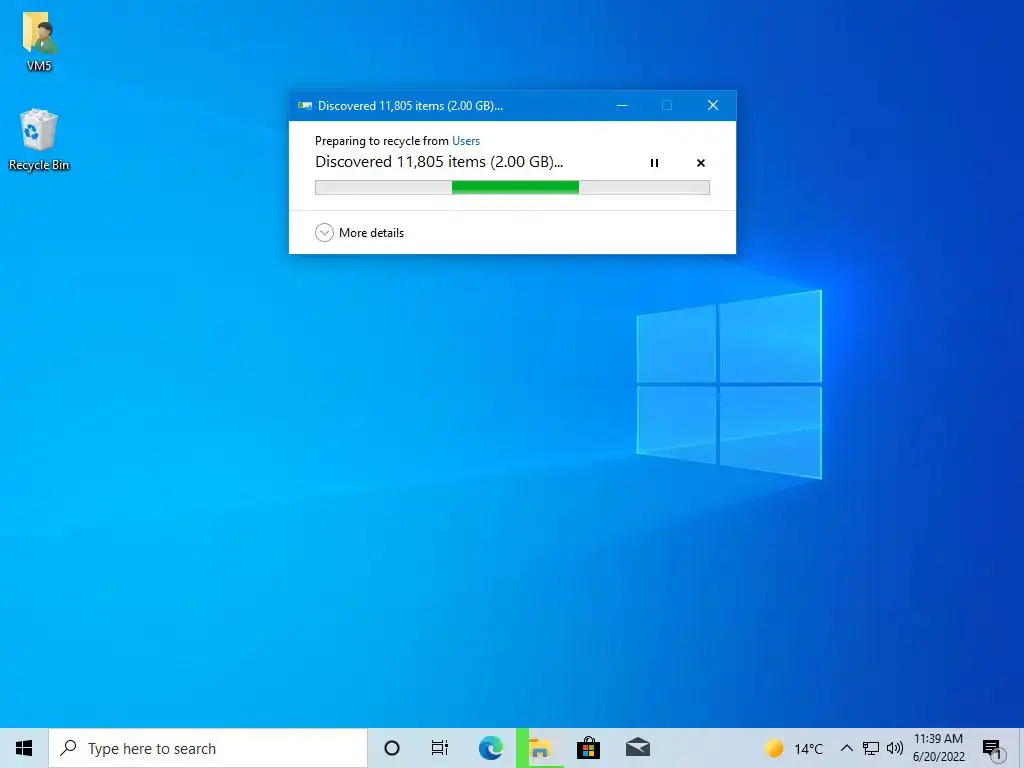Click the dialog title bar icon
1024x768 pixels.
(x=304, y=105)
